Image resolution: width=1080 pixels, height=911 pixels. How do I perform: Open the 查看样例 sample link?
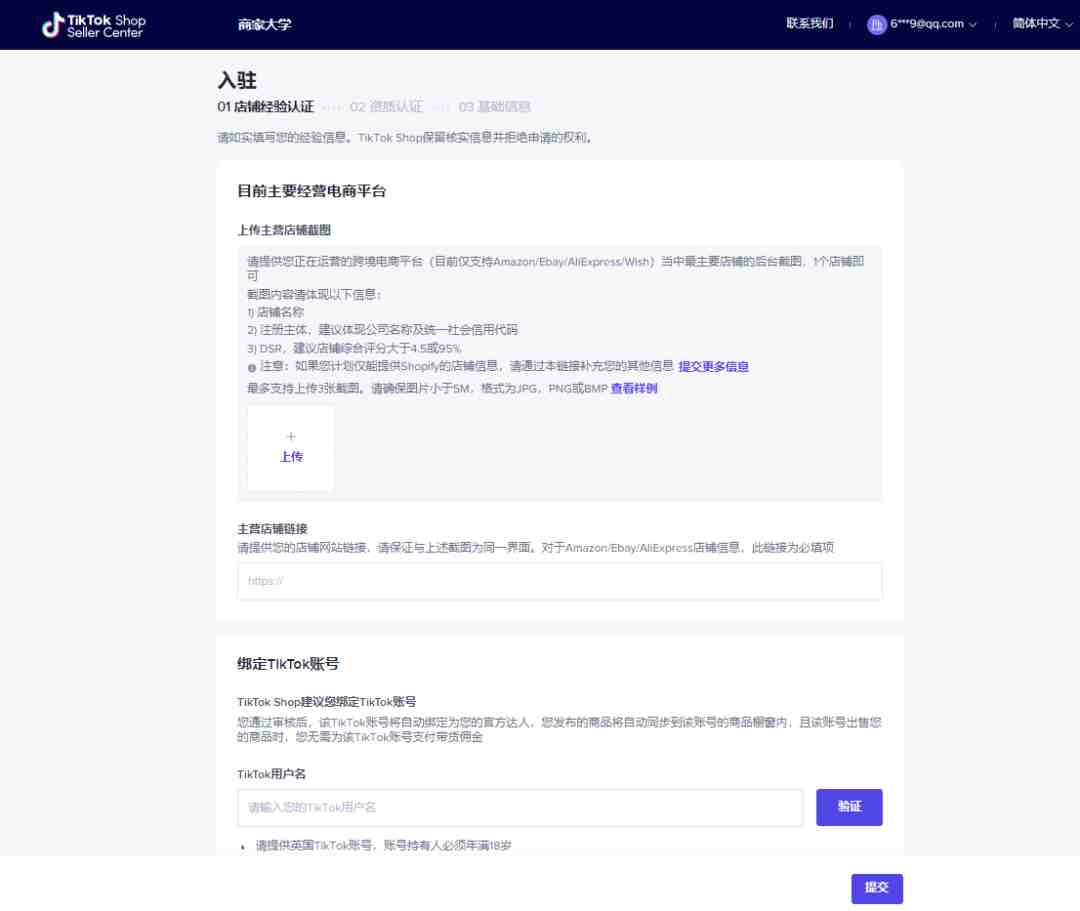[634, 388]
